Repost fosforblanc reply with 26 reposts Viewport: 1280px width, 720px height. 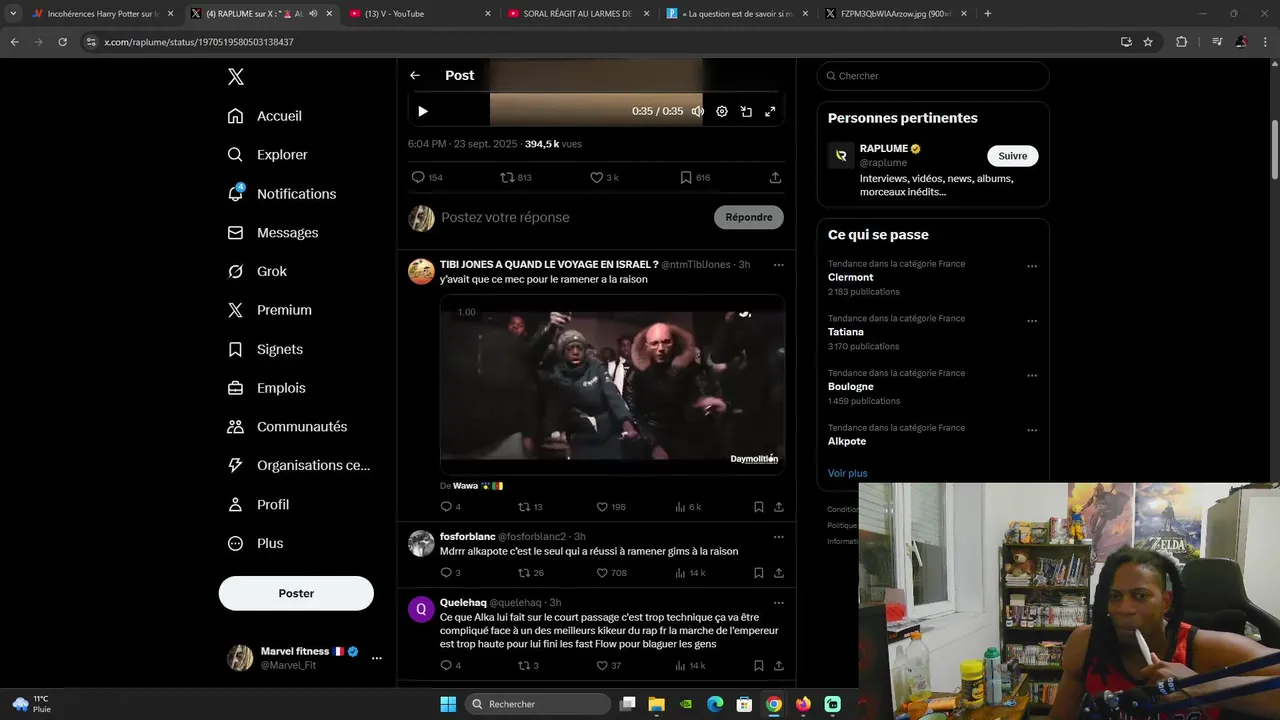tap(530, 573)
